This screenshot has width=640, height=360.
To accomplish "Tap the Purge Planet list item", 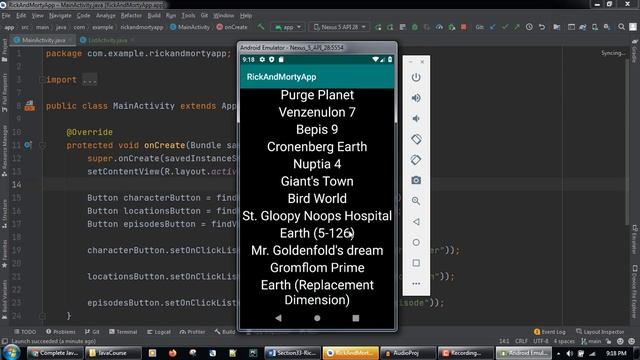I will 317,95.
